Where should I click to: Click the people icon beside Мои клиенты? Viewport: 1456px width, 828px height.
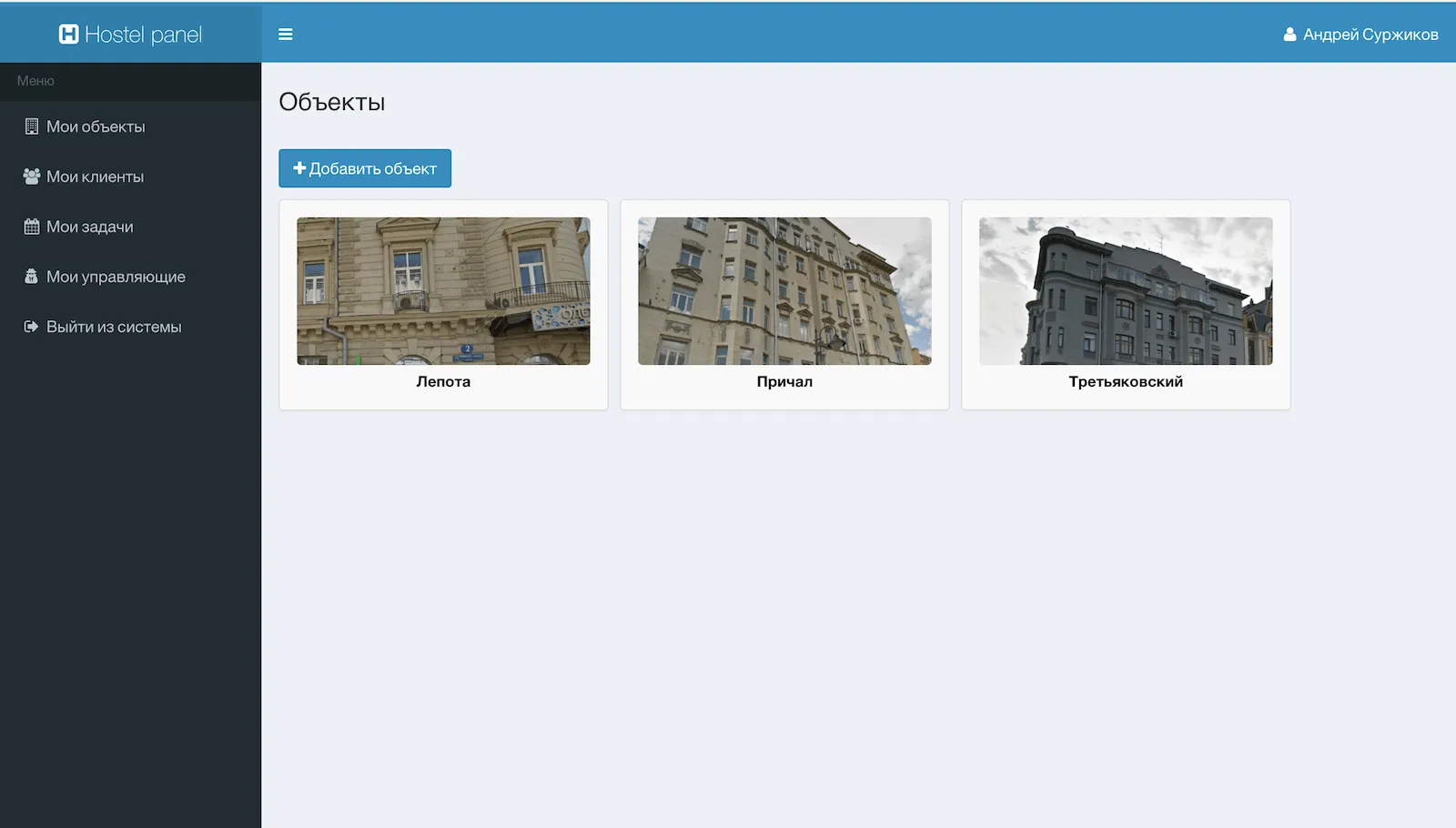click(x=32, y=177)
